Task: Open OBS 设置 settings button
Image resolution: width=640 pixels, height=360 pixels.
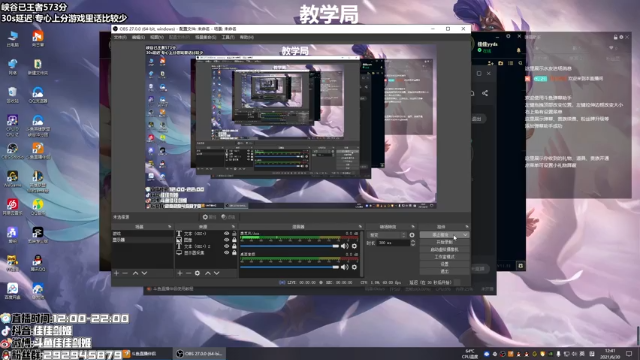Action: pos(444,264)
